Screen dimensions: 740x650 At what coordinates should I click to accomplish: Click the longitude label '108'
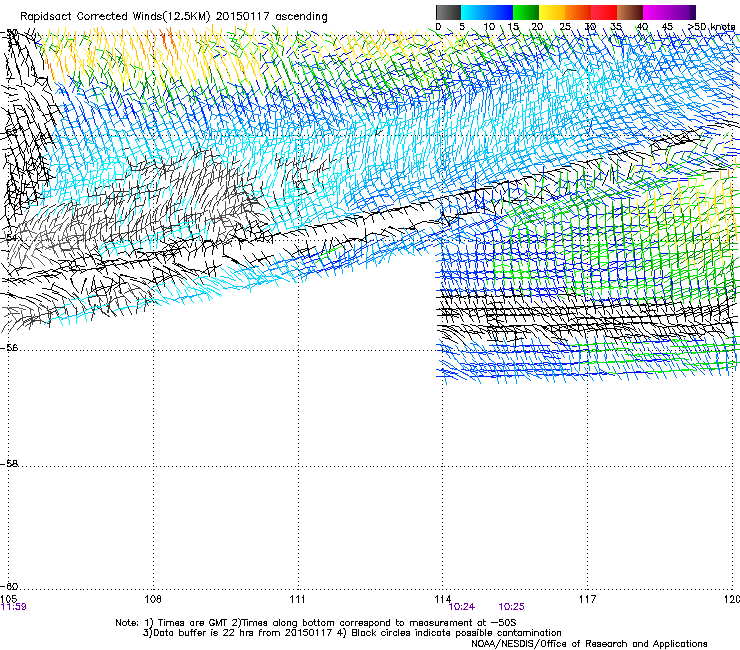pos(153,599)
